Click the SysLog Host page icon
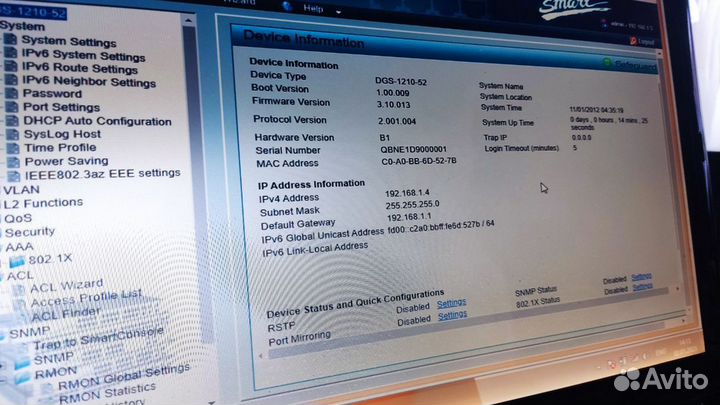720x405 pixels. (13, 135)
